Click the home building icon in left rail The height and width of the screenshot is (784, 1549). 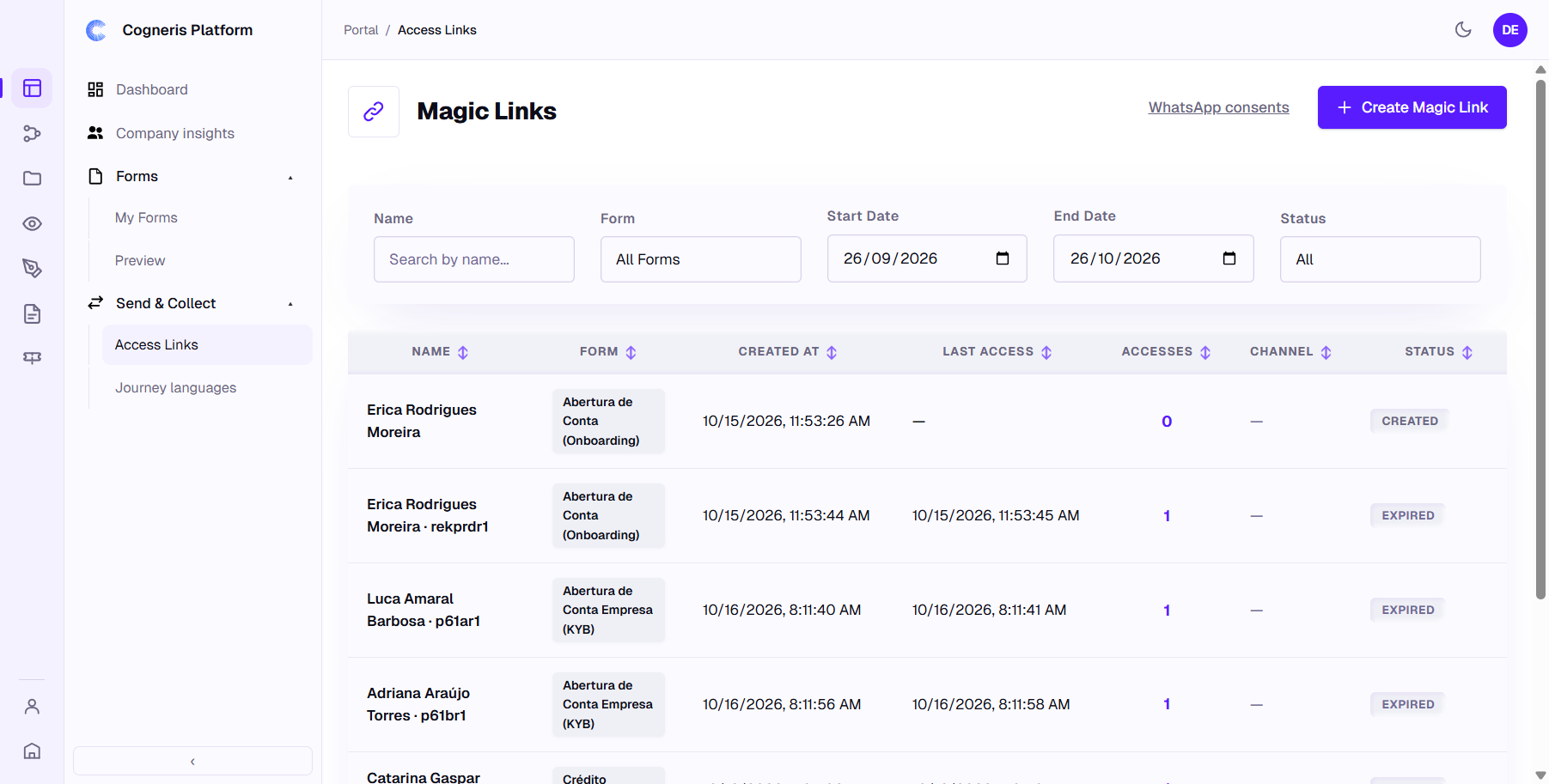pos(32,751)
